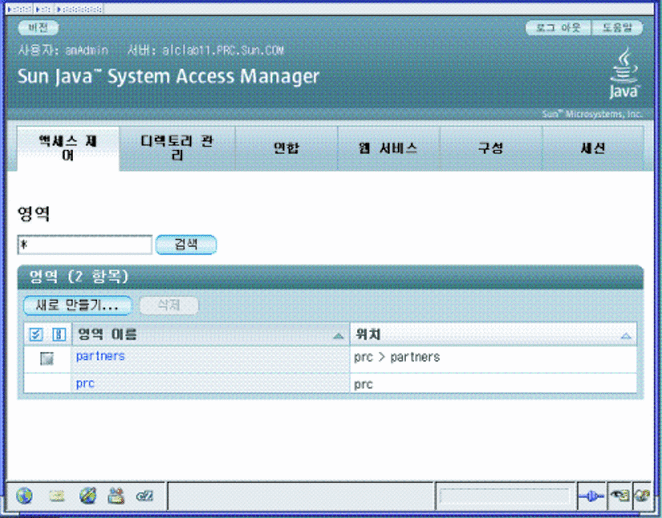Click the status bar progress area

[x=504, y=496]
